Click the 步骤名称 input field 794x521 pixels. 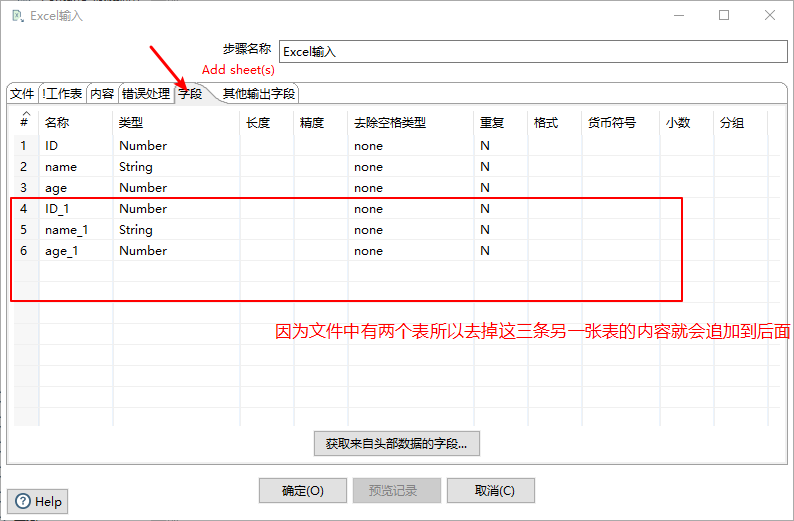click(533, 52)
